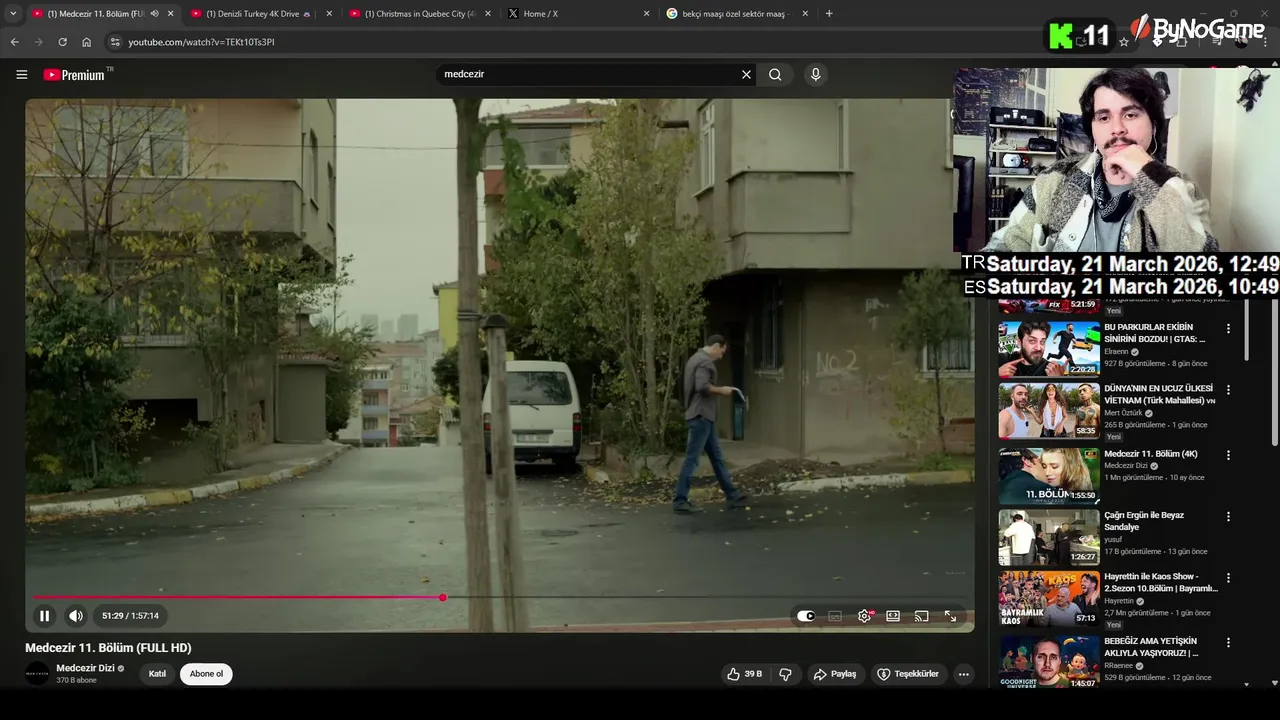Join channel with Katıl button

tap(157, 674)
